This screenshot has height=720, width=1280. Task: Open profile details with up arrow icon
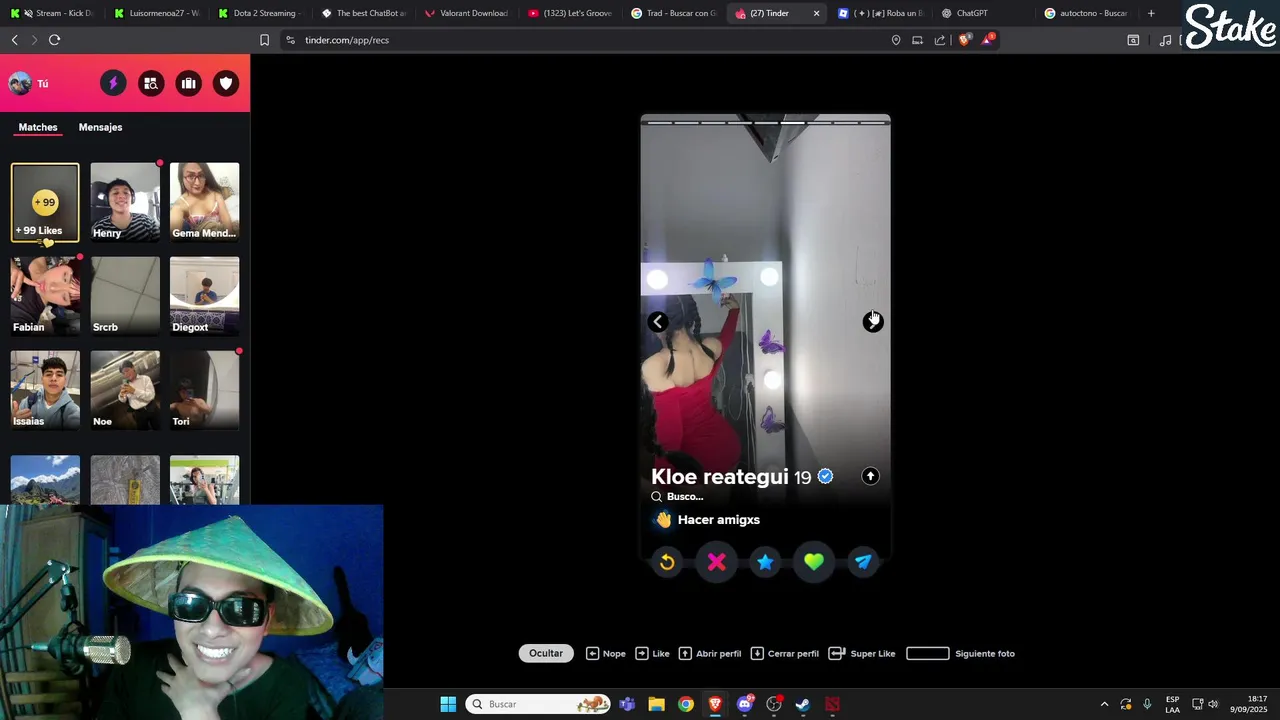pyautogui.click(x=870, y=476)
